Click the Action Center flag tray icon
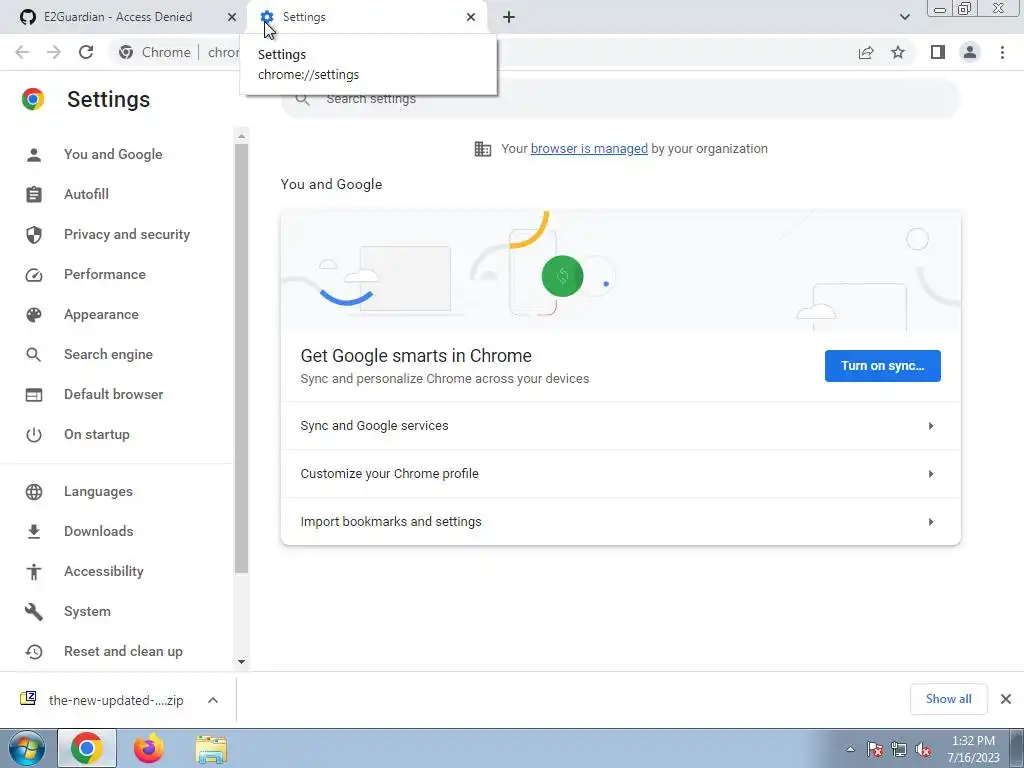 [x=874, y=749]
